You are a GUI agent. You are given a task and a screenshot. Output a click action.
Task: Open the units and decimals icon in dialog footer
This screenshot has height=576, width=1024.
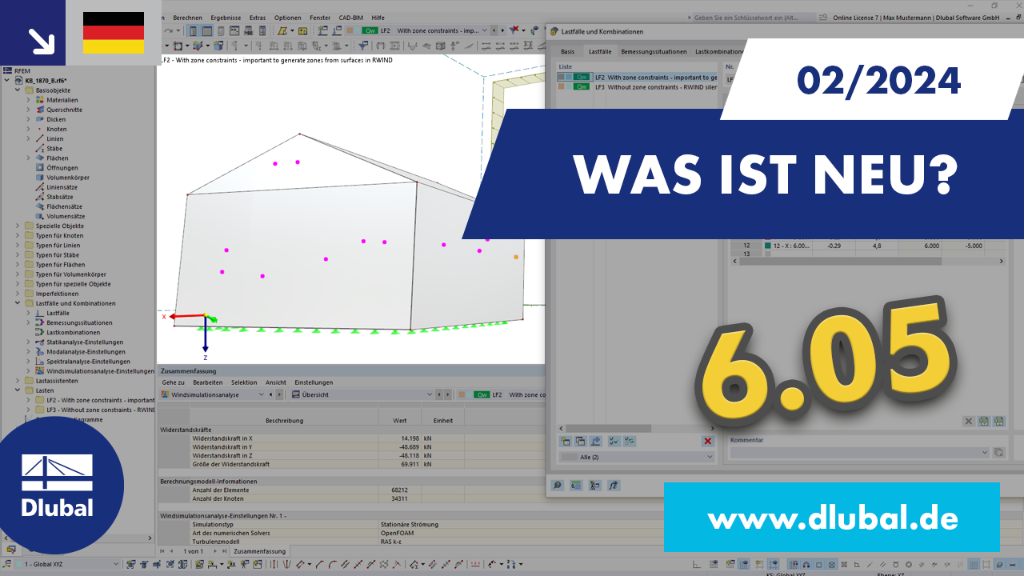(576, 485)
